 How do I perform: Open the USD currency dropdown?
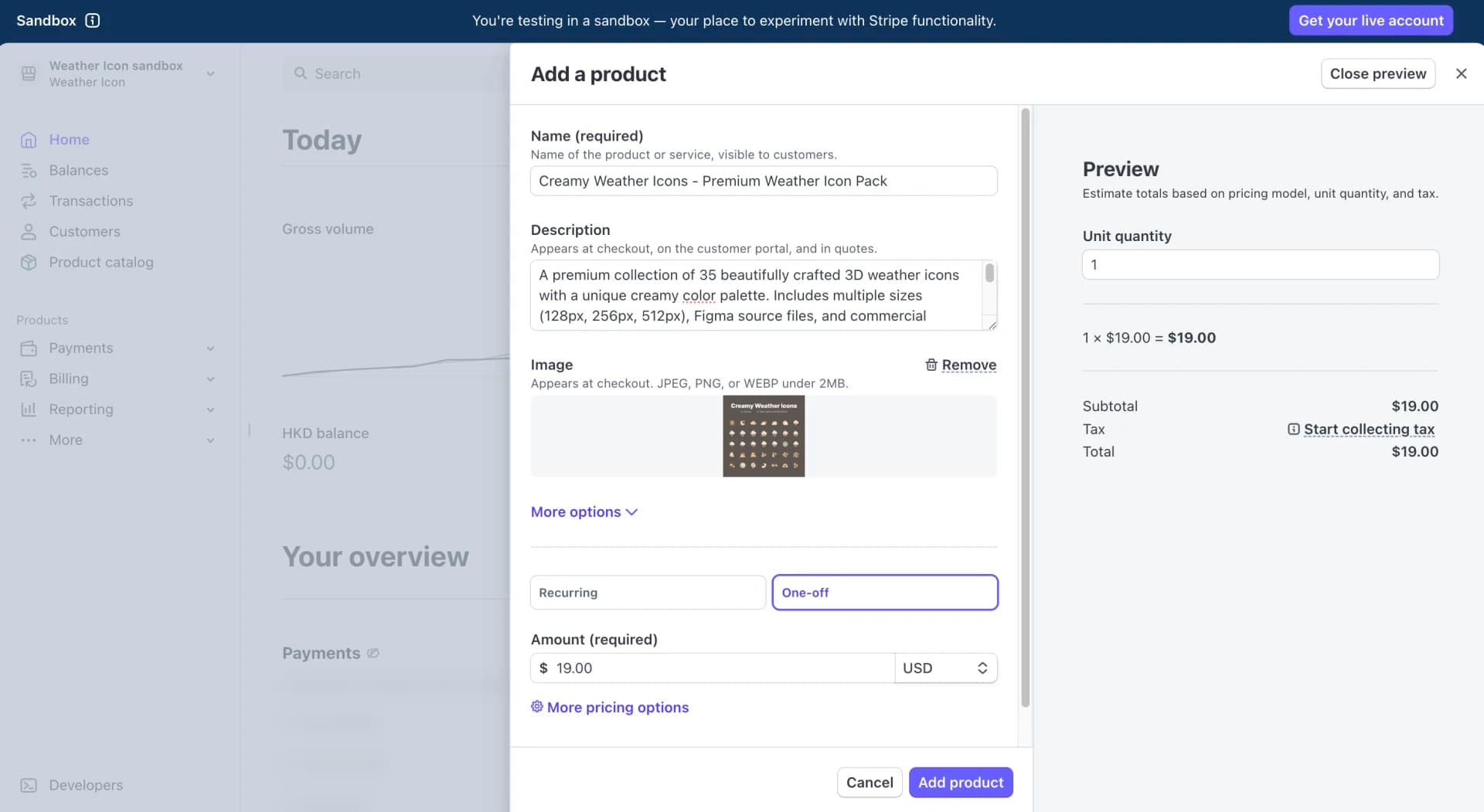pos(945,668)
